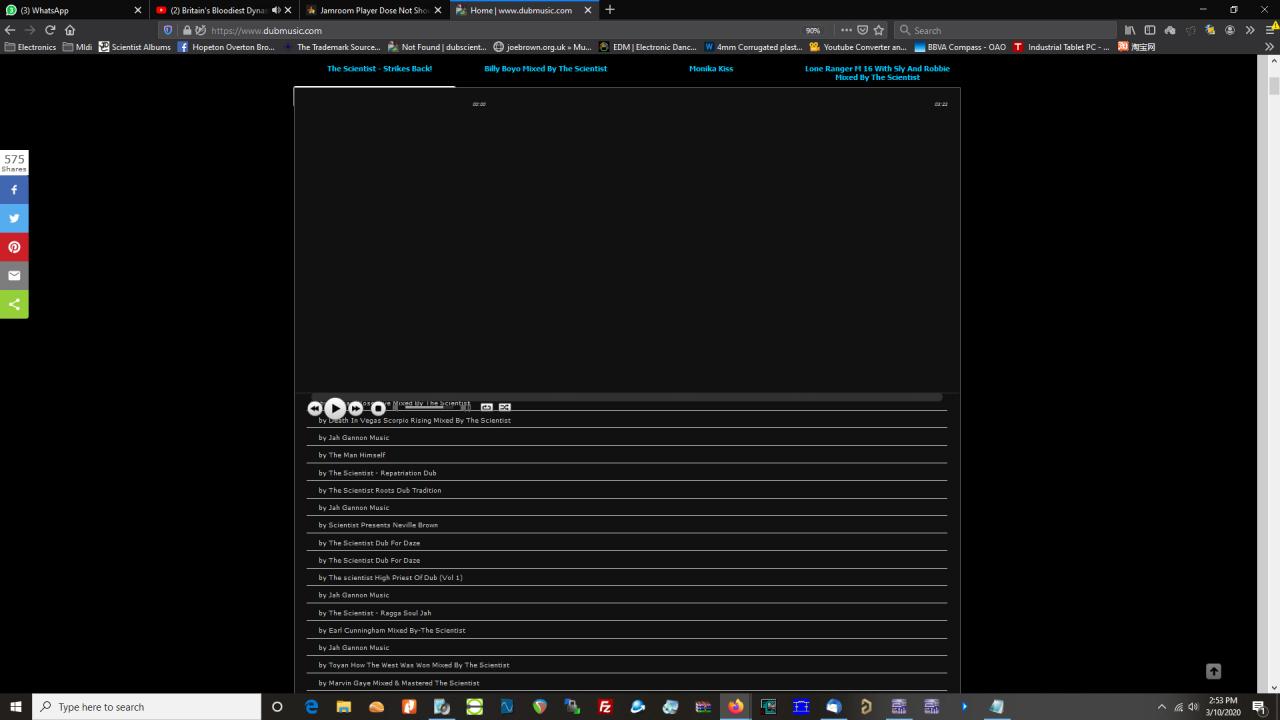Open the Windows notification center
The image size is (1280, 720).
pyautogui.click(x=1259, y=707)
